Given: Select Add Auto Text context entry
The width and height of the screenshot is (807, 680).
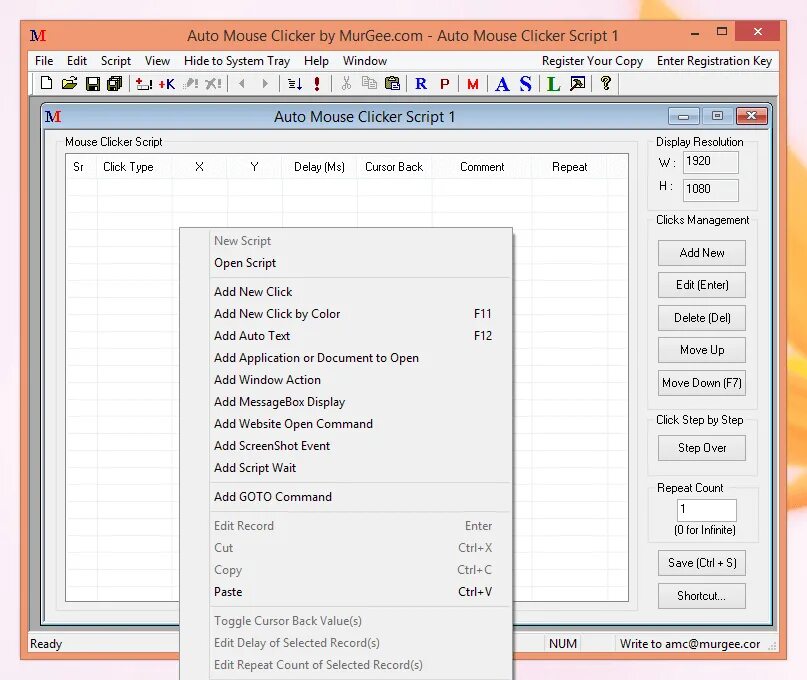Looking at the screenshot, I should pyautogui.click(x=361, y=336).
